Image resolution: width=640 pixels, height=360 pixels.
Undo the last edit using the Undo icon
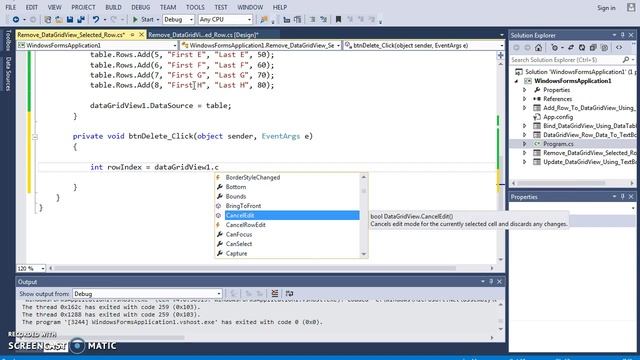click(96, 19)
